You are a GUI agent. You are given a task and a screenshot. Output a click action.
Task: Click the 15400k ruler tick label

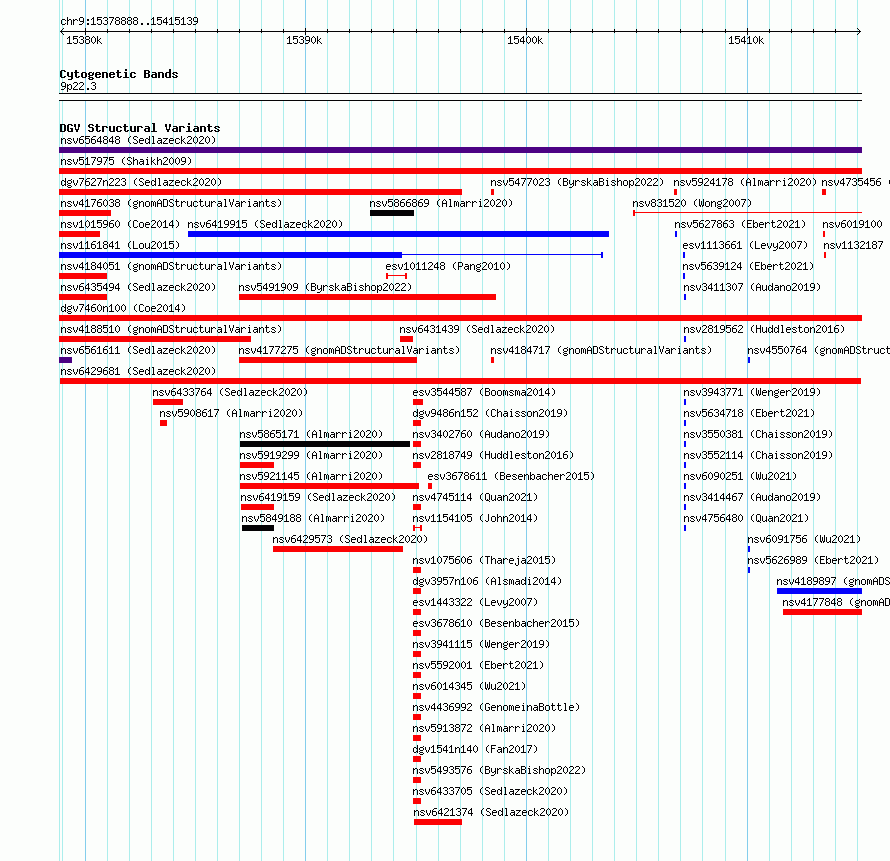pyautogui.click(x=525, y=40)
